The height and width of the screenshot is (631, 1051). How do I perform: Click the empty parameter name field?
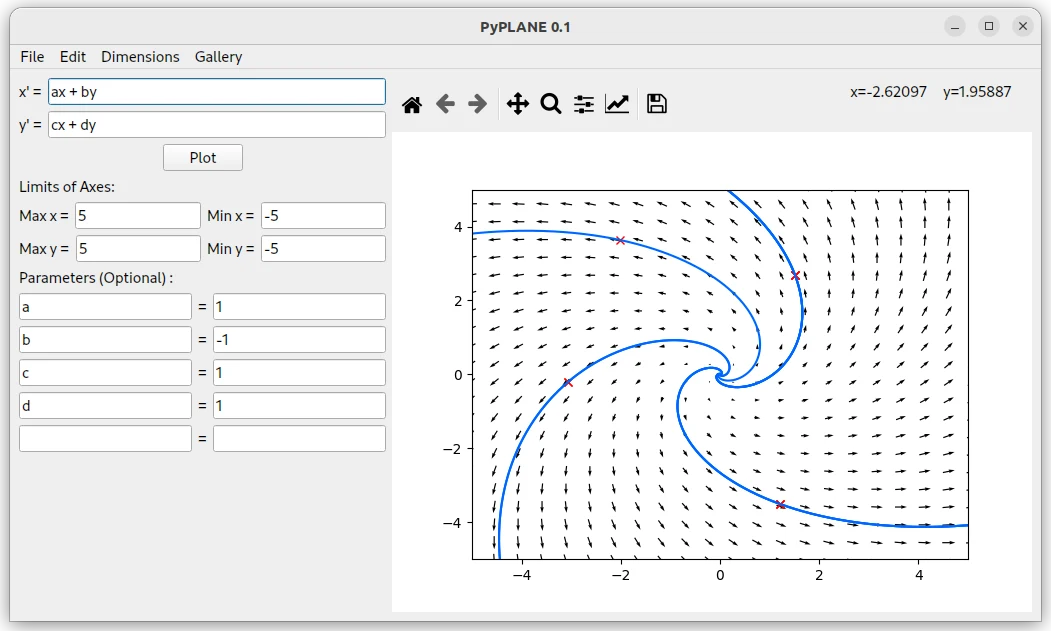point(105,439)
